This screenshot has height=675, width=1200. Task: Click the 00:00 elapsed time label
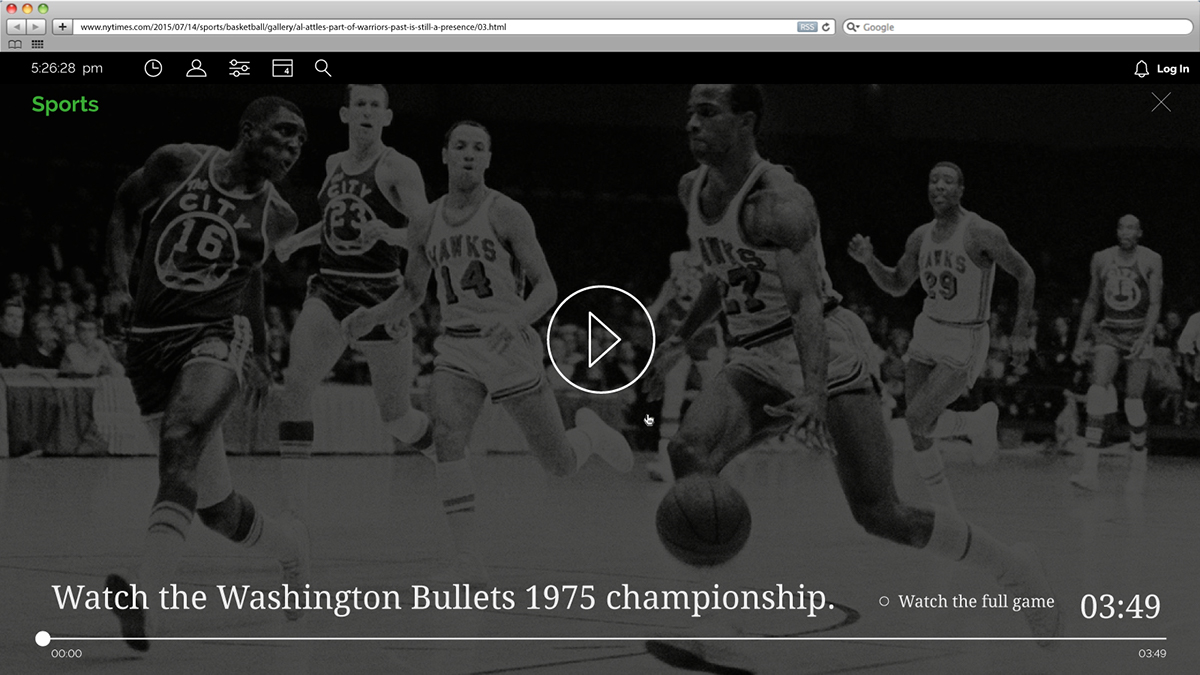coord(66,654)
